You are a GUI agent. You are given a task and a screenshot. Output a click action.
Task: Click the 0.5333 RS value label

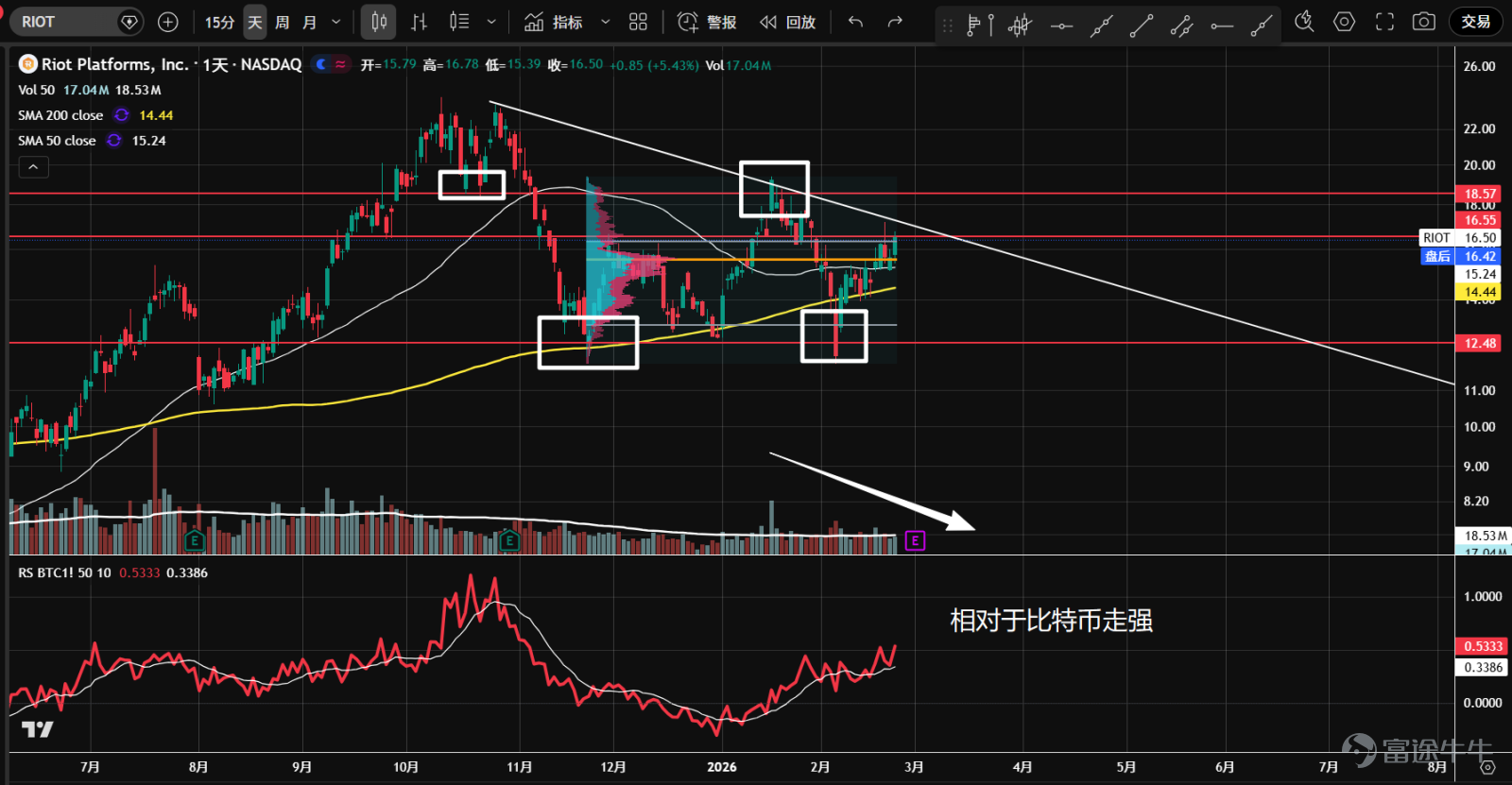click(x=1481, y=646)
